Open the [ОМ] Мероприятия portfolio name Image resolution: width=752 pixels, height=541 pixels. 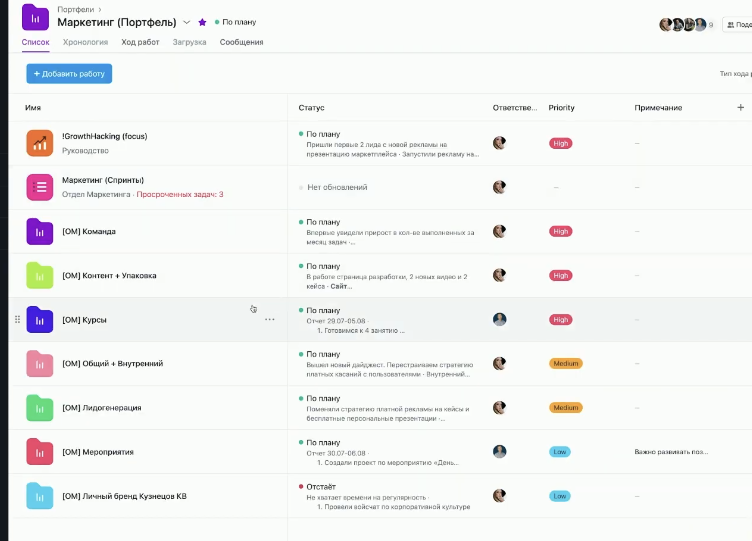coord(98,452)
